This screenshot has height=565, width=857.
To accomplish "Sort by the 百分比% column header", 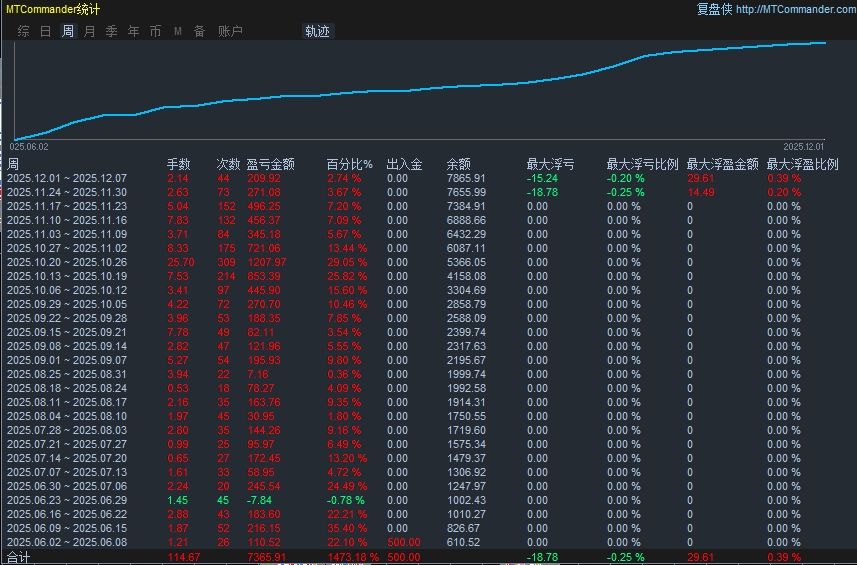I will (349, 164).
